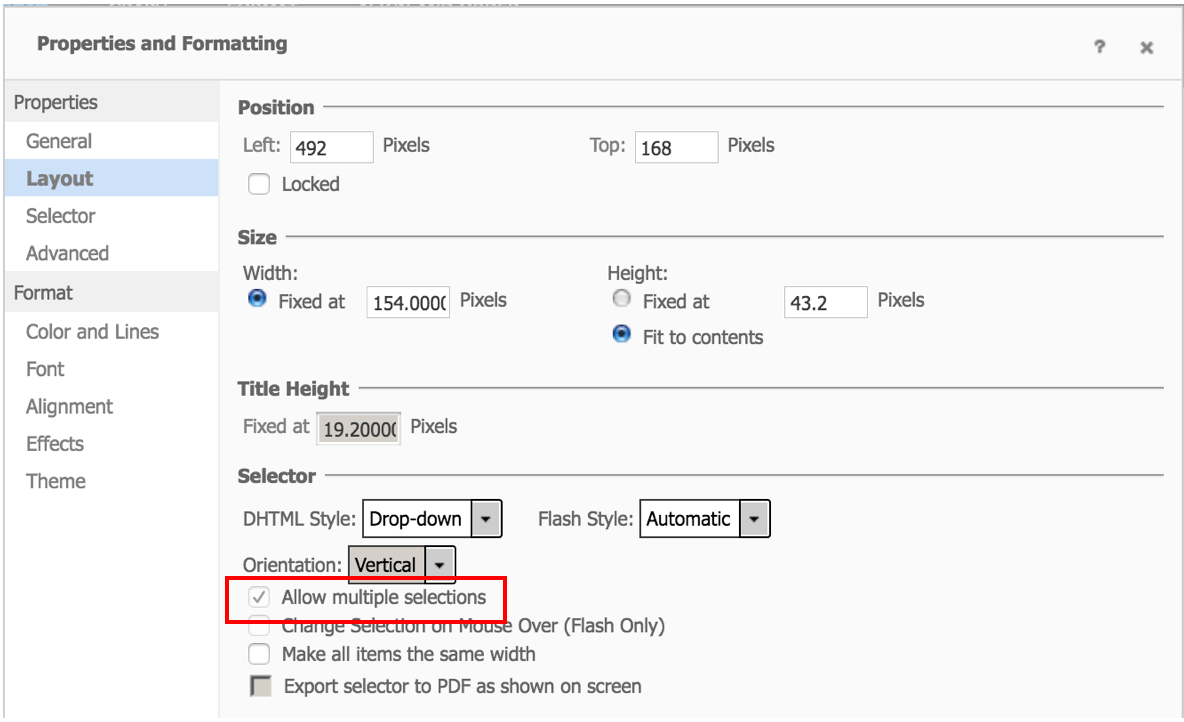Open the Advanced properties section

point(67,253)
